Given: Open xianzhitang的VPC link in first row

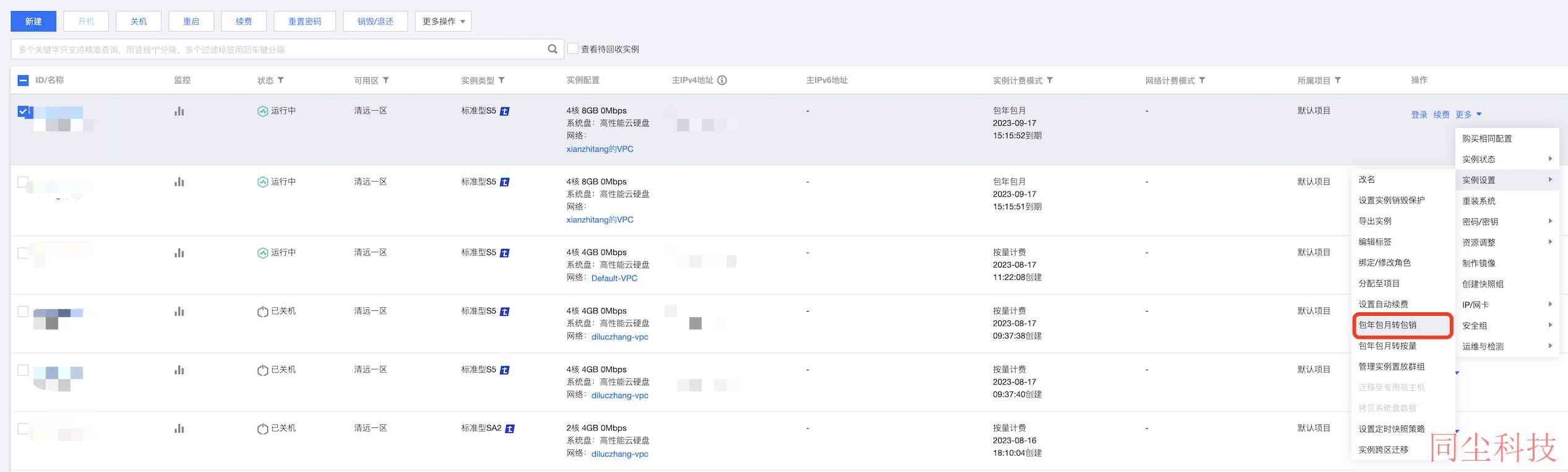Looking at the screenshot, I should (x=600, y=149).
